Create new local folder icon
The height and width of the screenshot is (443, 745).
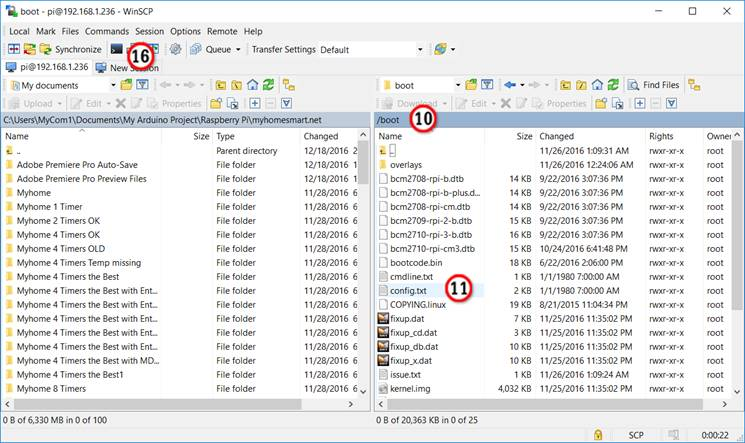216,103
